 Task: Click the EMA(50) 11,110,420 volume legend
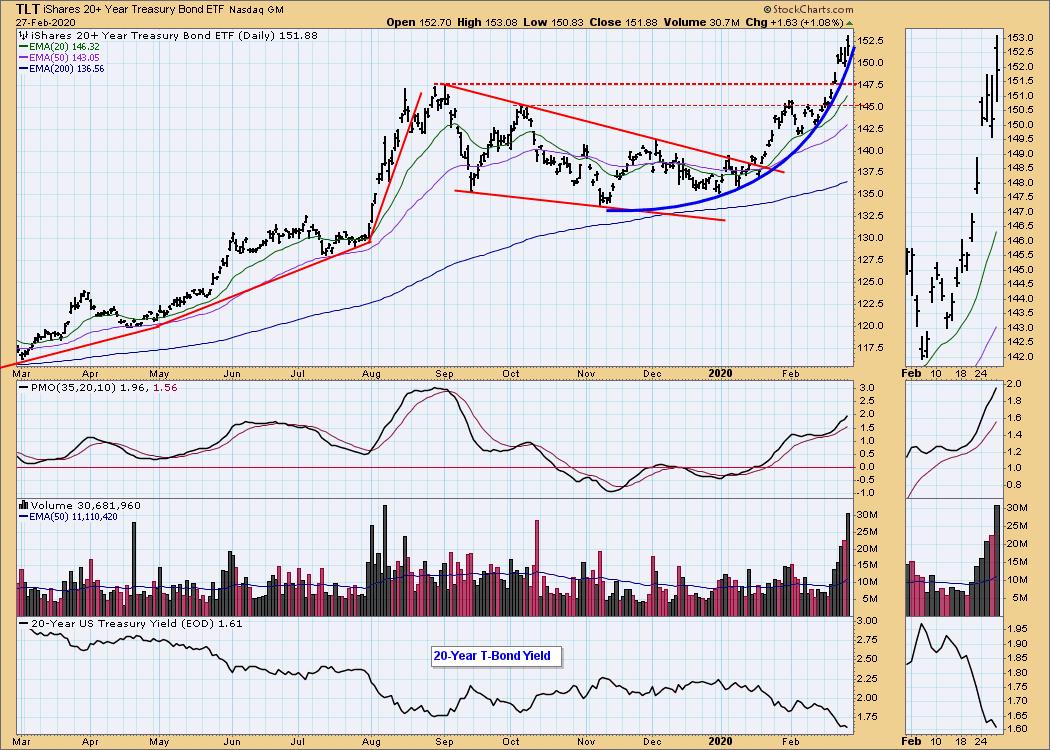pos(68,516)
